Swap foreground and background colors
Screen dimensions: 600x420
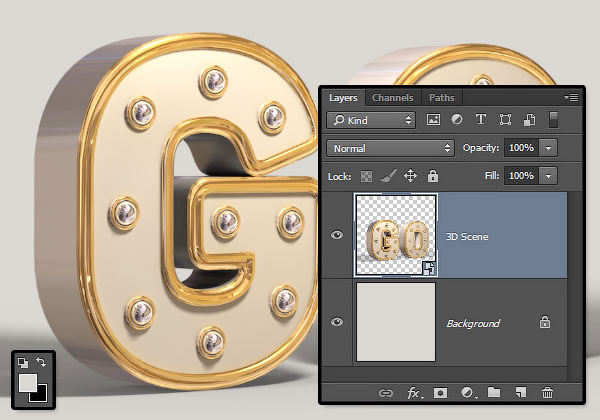tap(40, 362)
